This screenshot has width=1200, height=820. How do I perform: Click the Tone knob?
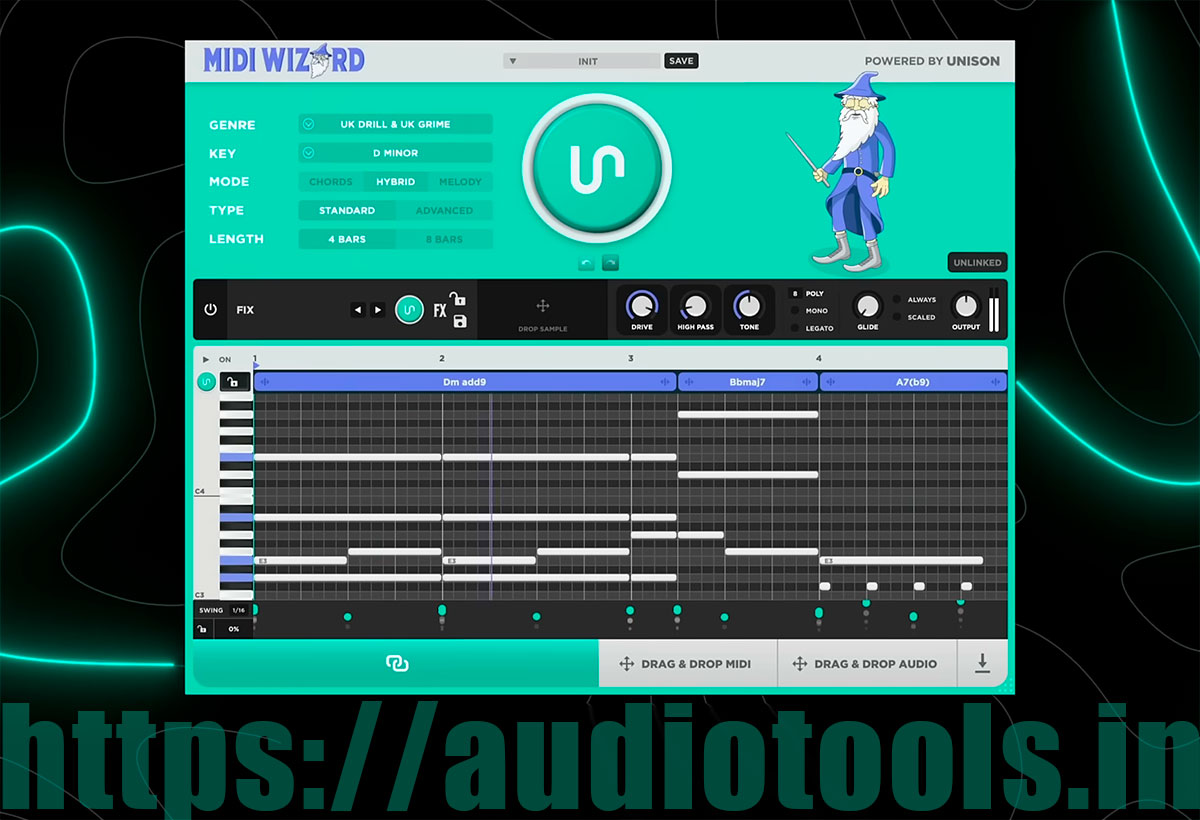click(x=749, y=305)
